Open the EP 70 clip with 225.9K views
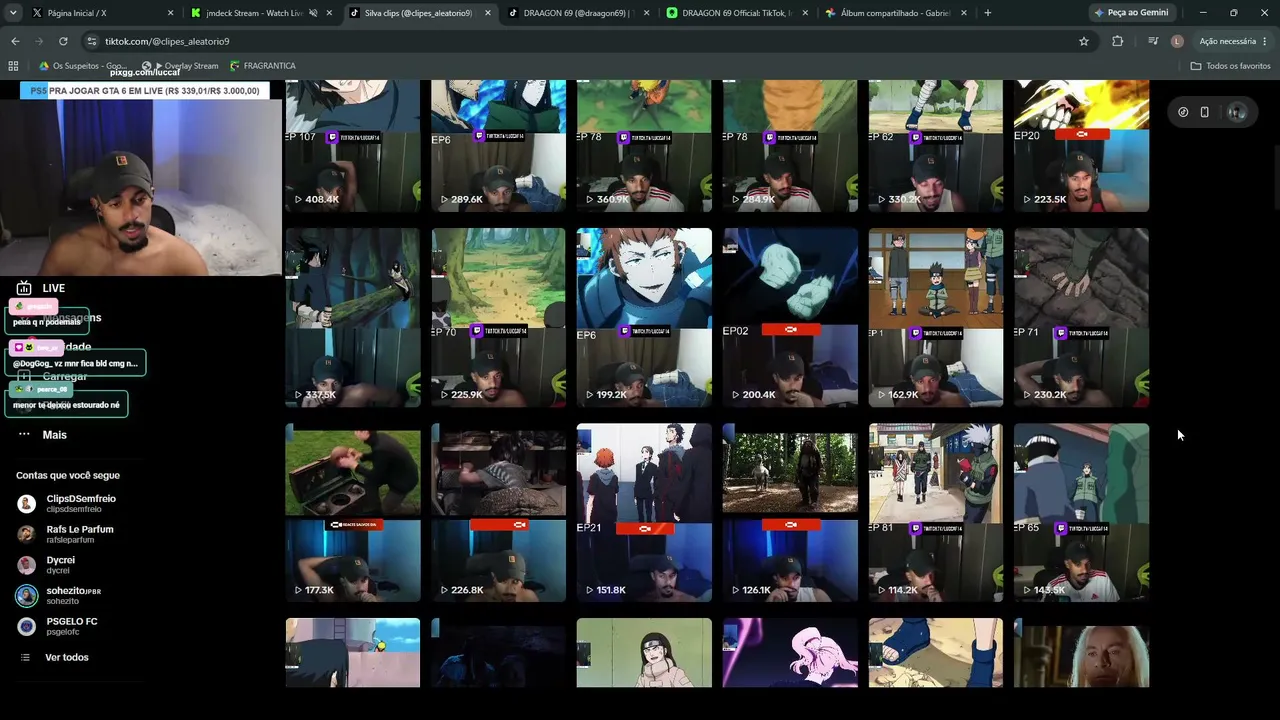The image size is (1280, 720). pos(498,317)
